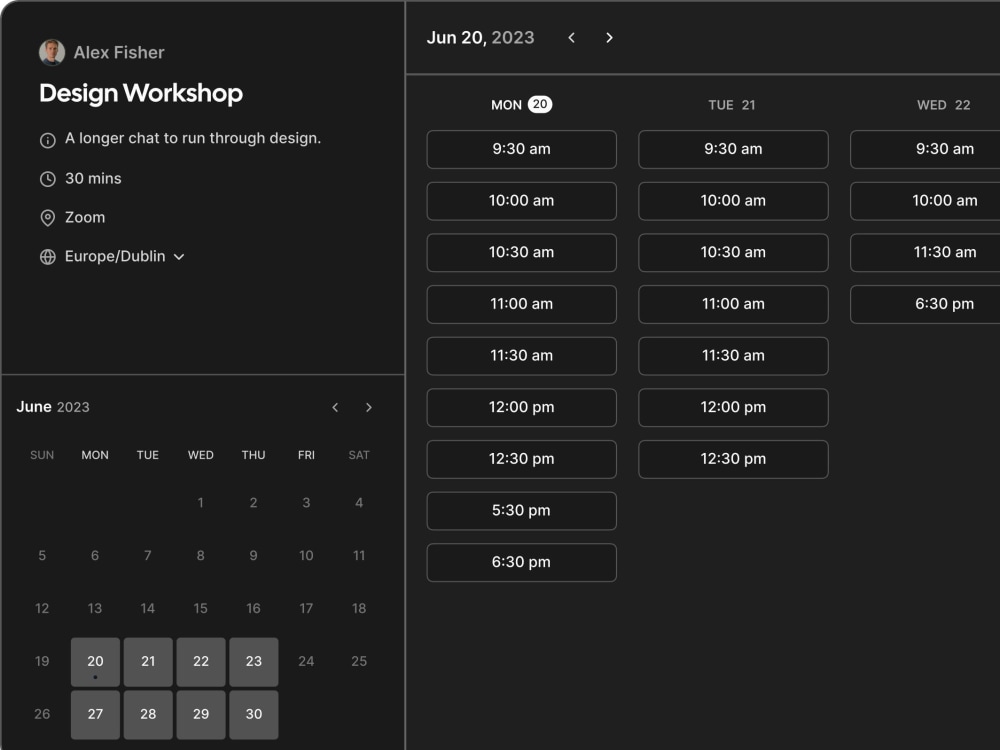Go to previous month in June 2023 calendar

(x=335, y=408)
